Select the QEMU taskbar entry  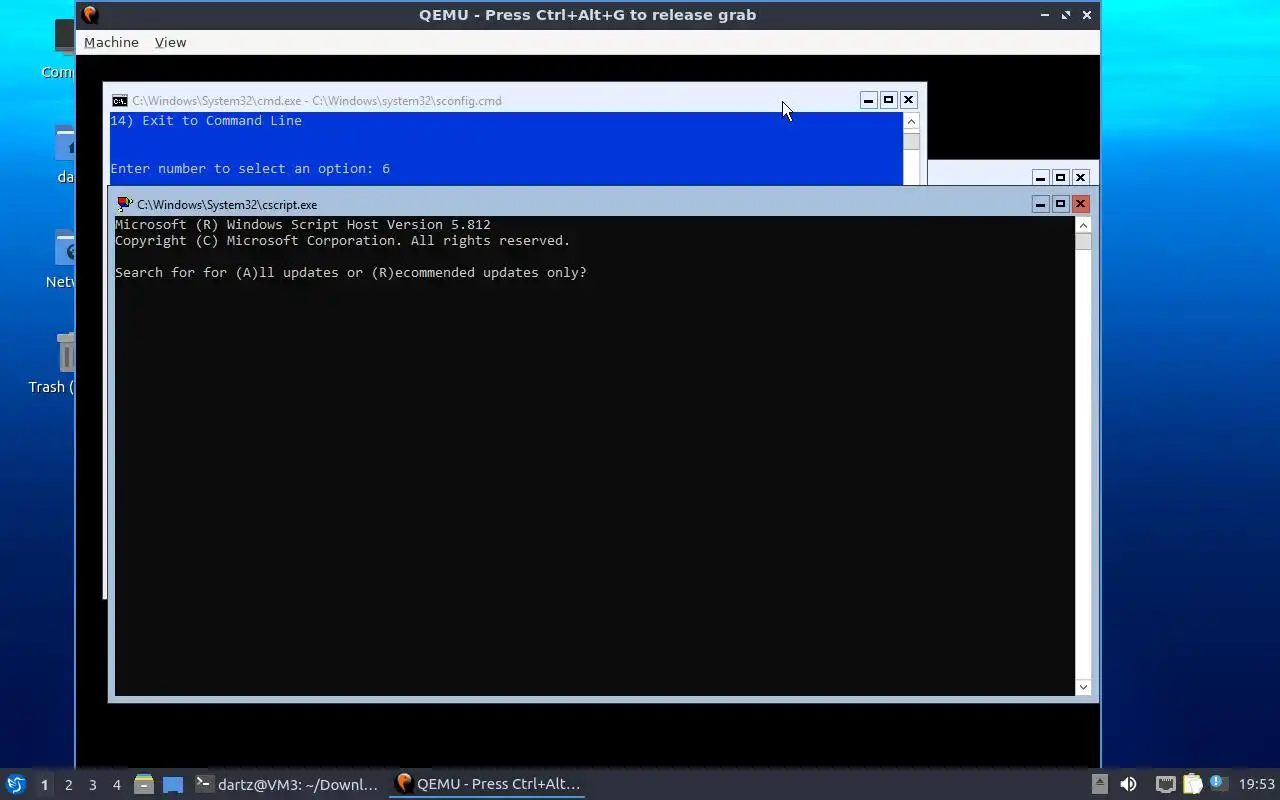pyautogui.click(x=488, y=784)
